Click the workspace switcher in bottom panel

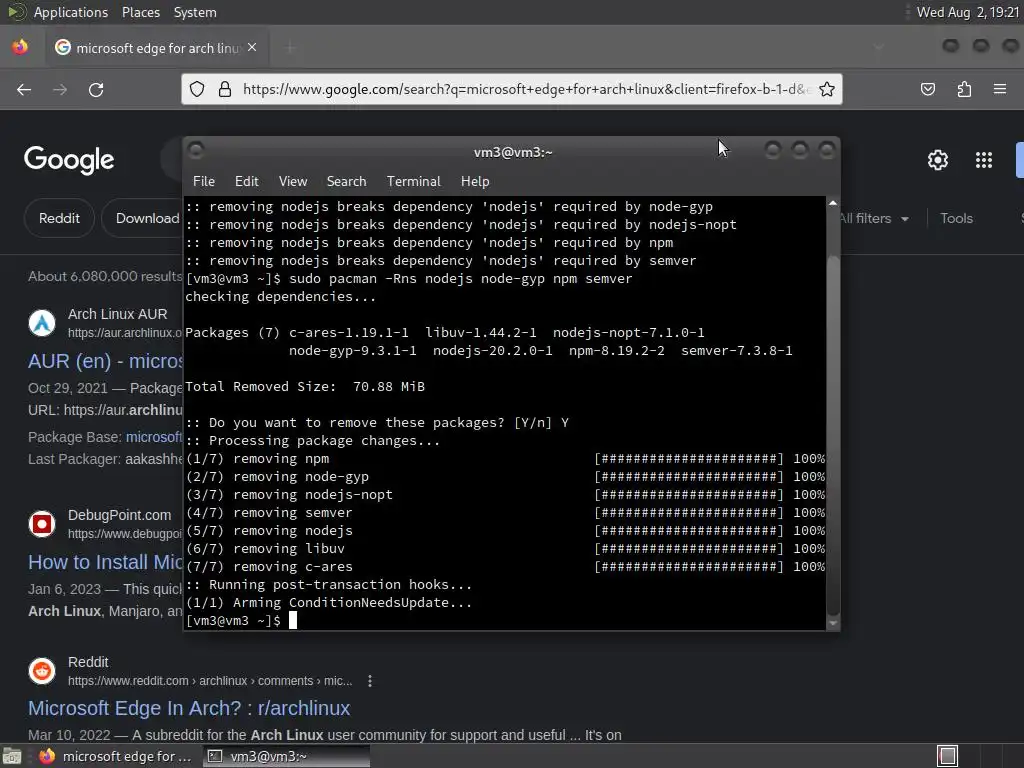947,756
